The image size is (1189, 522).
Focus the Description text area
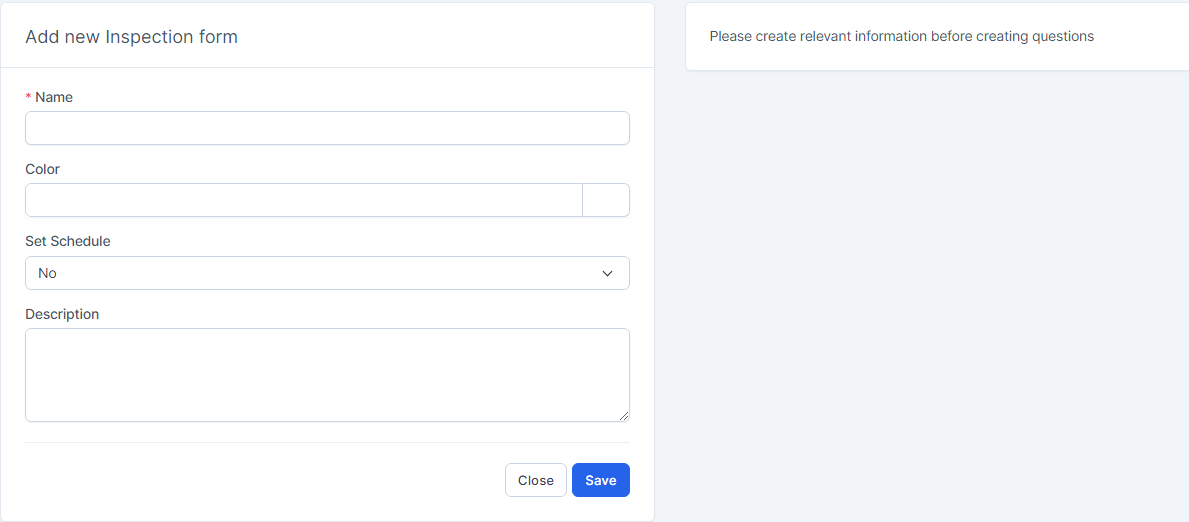click(x=327, y=375)
